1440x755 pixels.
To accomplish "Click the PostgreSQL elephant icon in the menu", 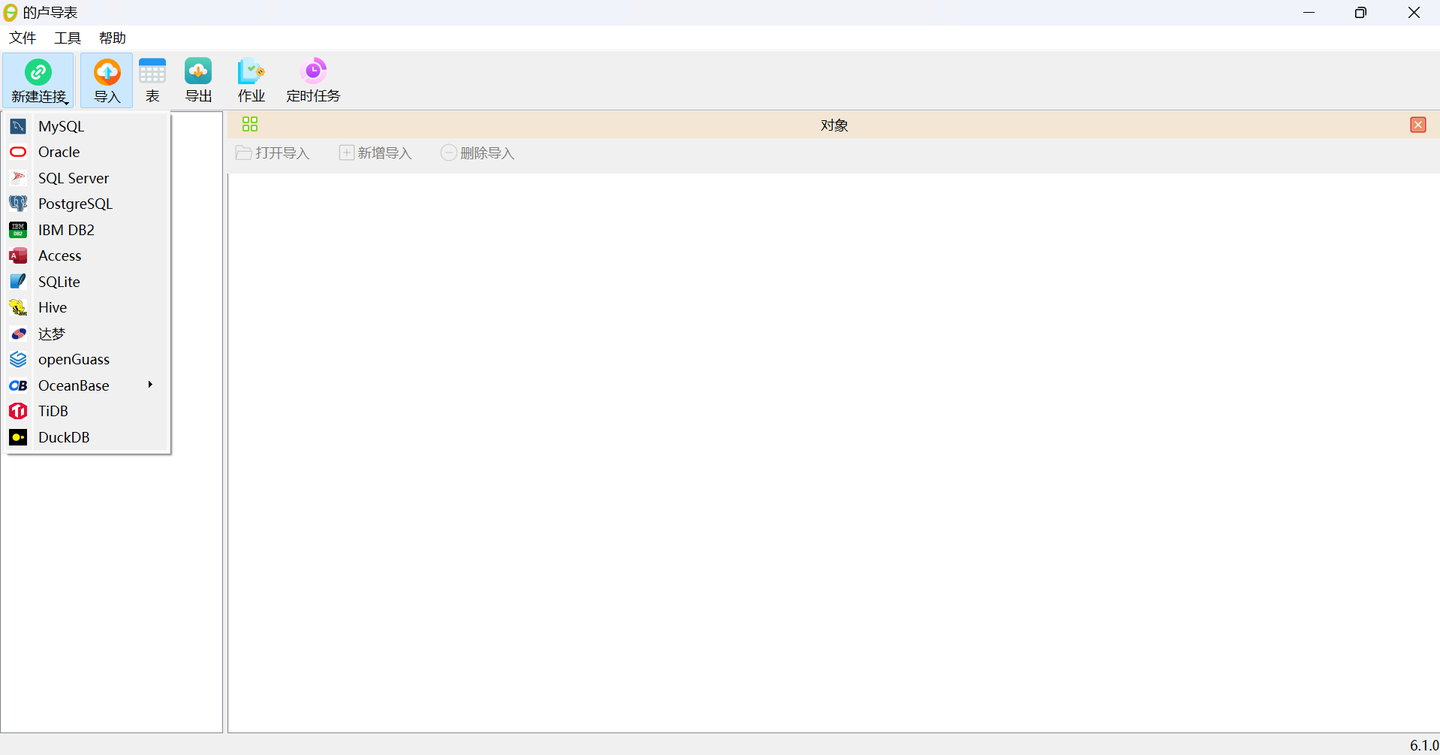I will [x=18, y=204].
